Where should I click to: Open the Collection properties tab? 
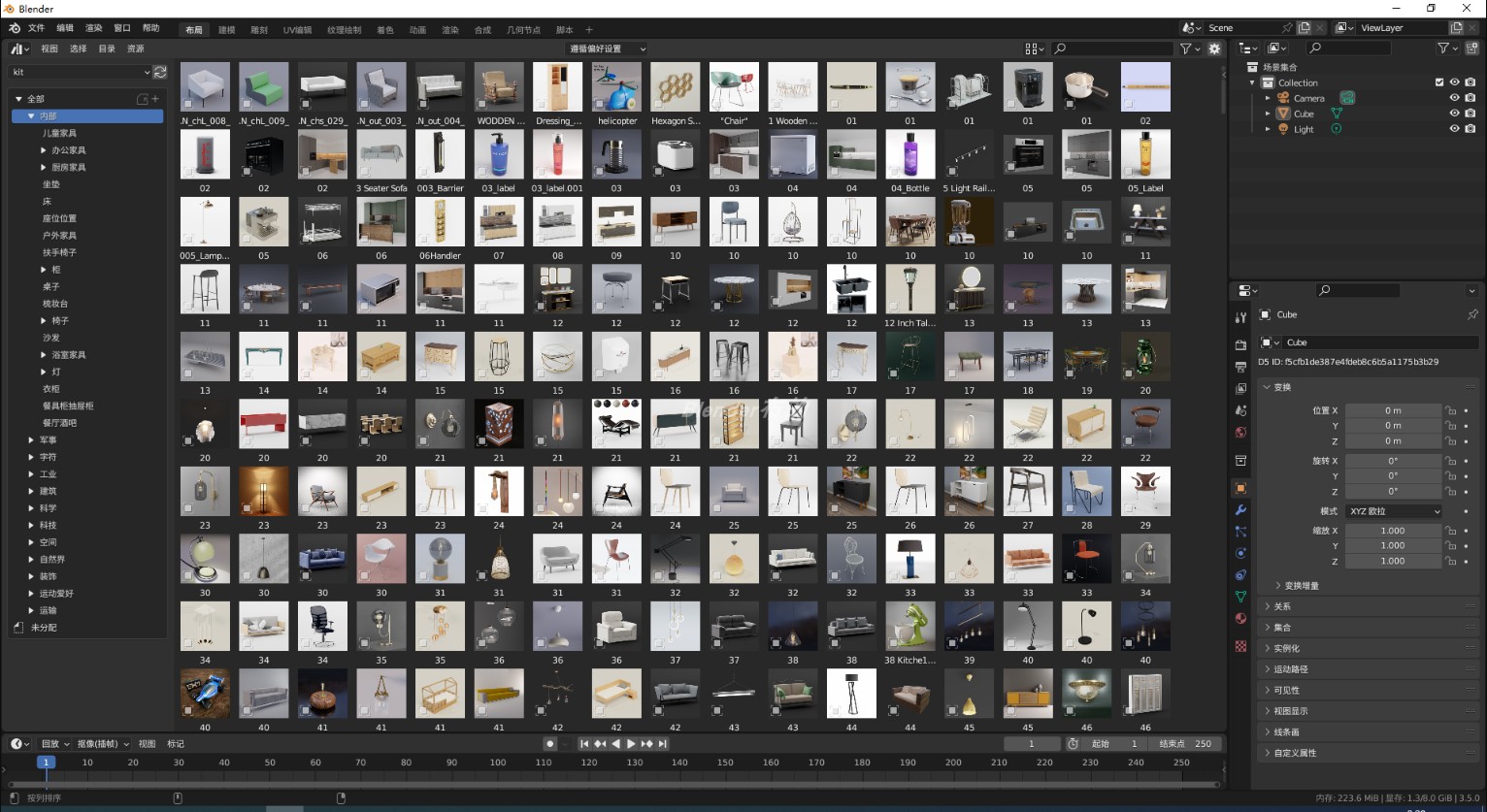point(1240,460)
